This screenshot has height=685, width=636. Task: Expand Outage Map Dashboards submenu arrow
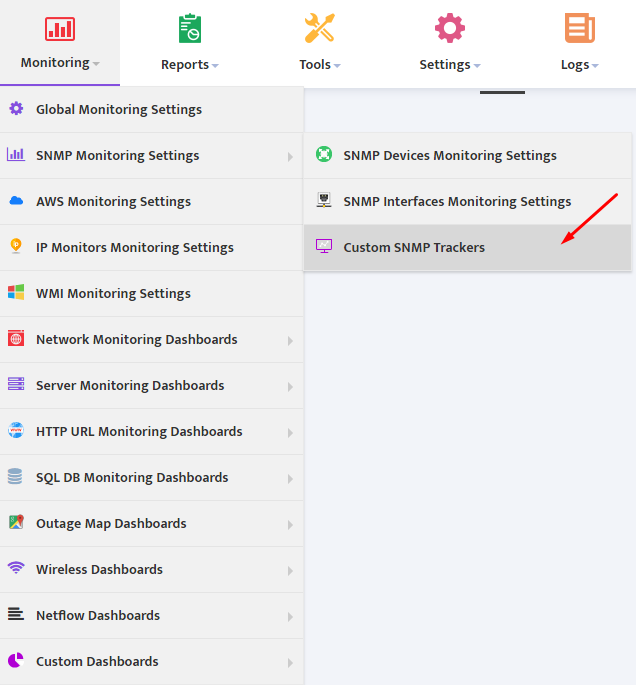(290, 525)
